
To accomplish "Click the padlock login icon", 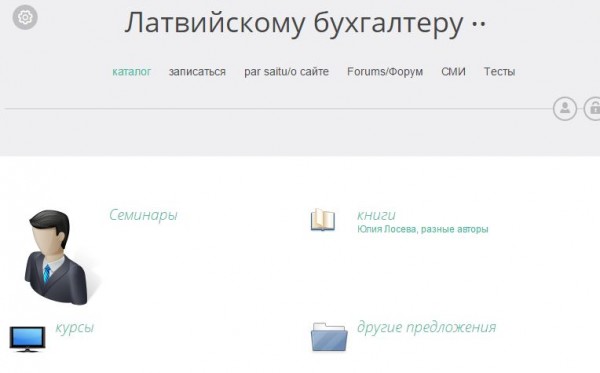I will [x=592, y=109].
